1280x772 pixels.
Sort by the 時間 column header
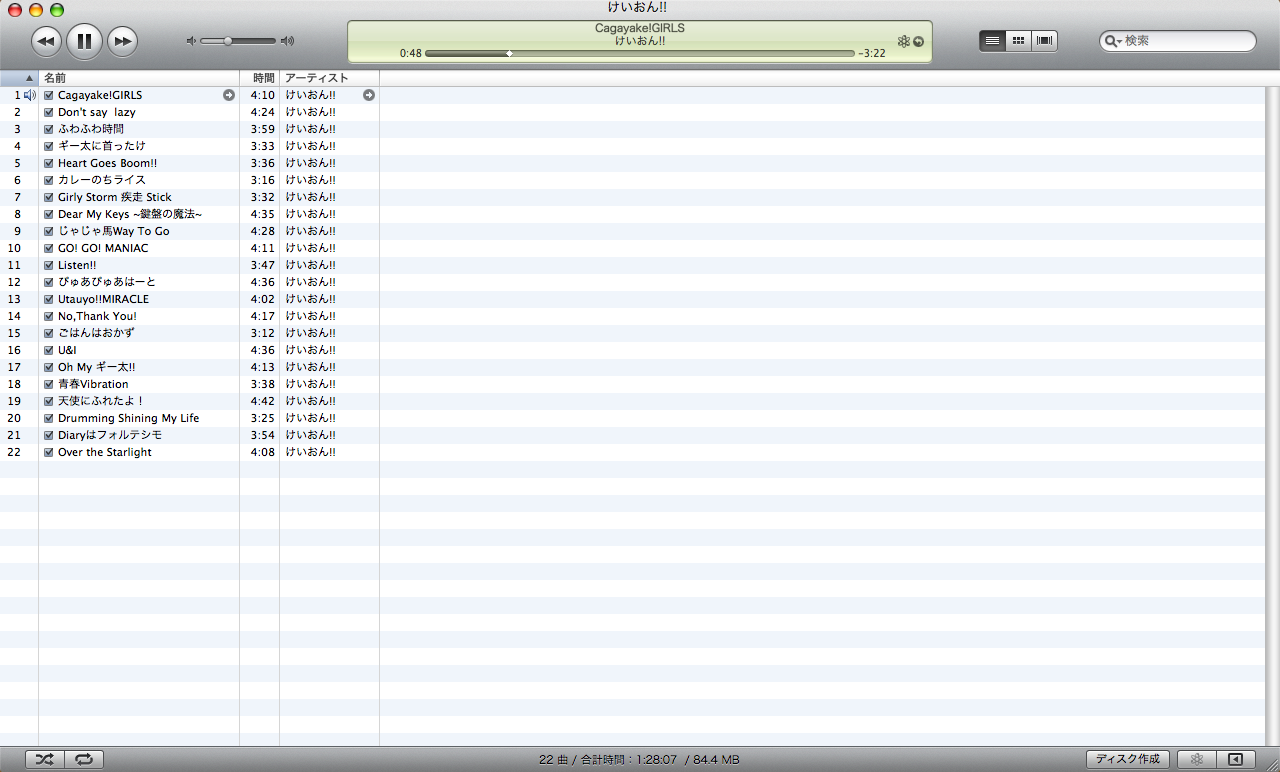click(x=260, y=78)
